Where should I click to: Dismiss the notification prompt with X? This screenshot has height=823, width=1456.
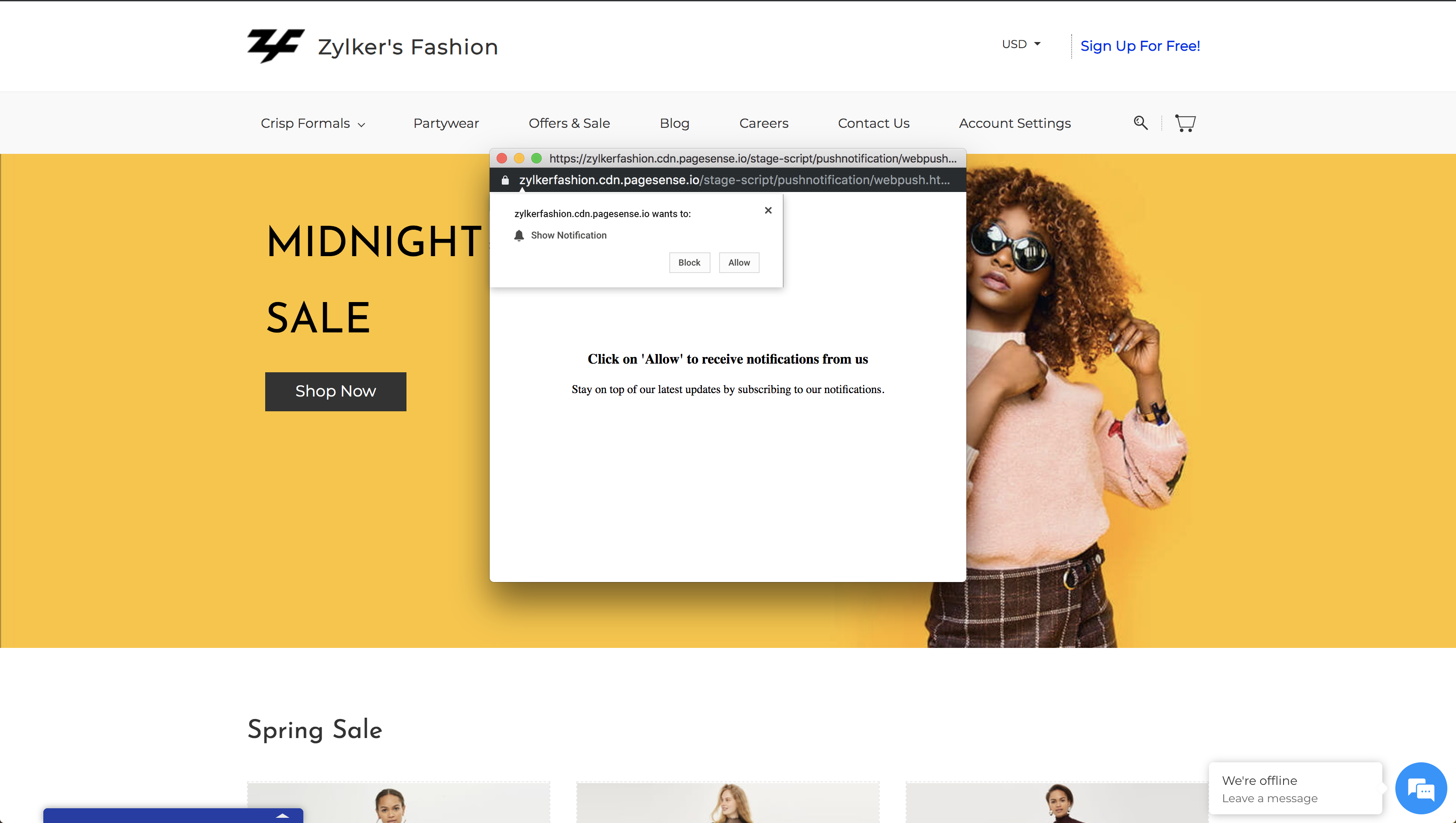[x=767, y=210]
